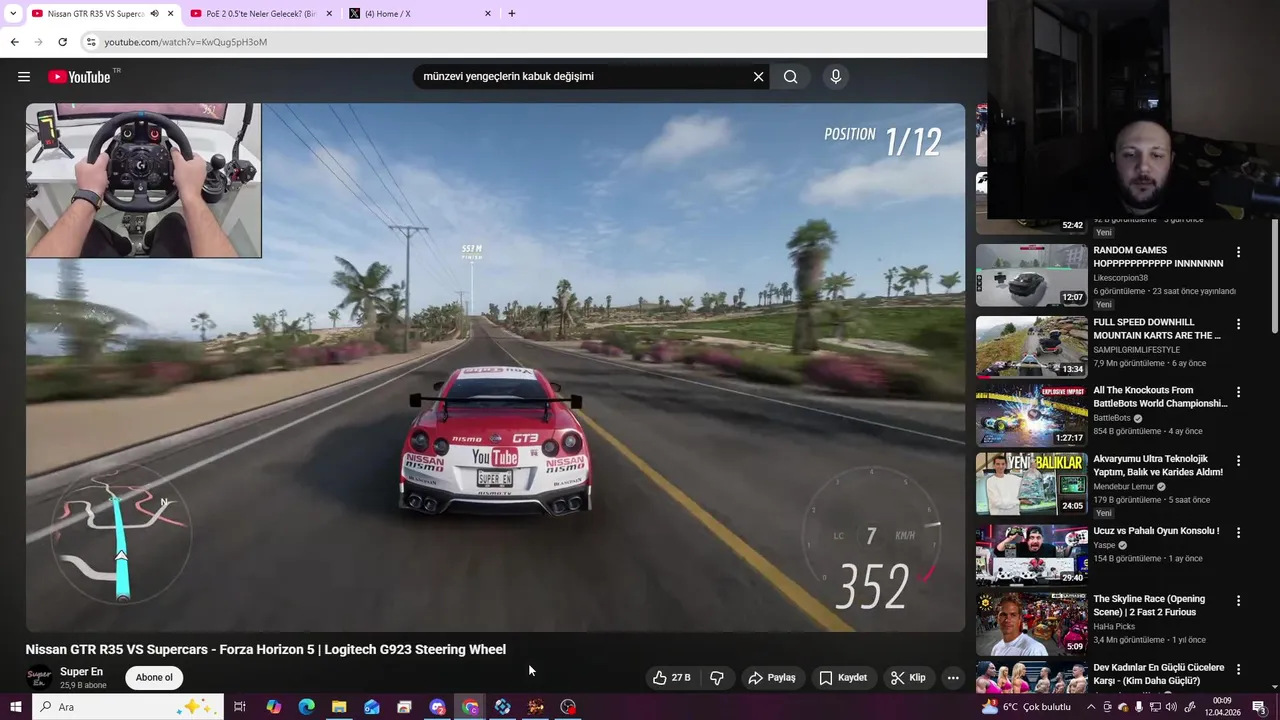Click the taskbar Ara search box
Viewport: 1280px width, 720px height.
(128, 707)
